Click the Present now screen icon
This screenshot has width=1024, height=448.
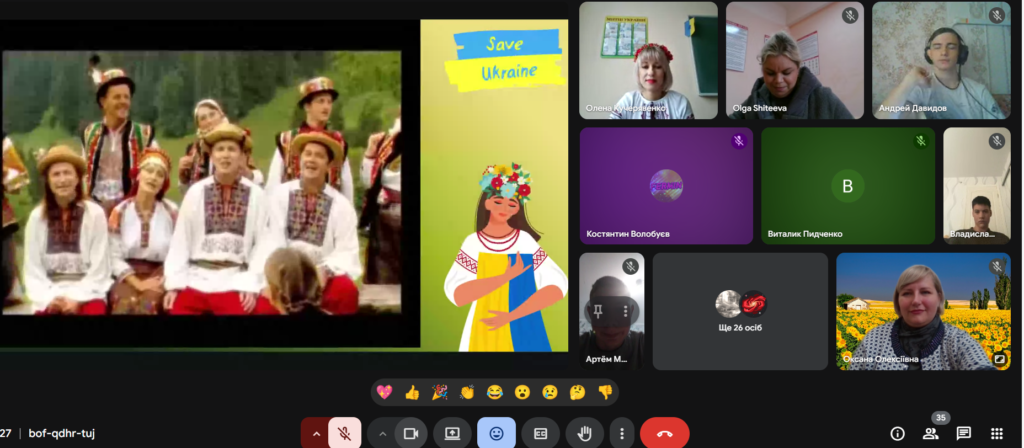coord(452,433)
